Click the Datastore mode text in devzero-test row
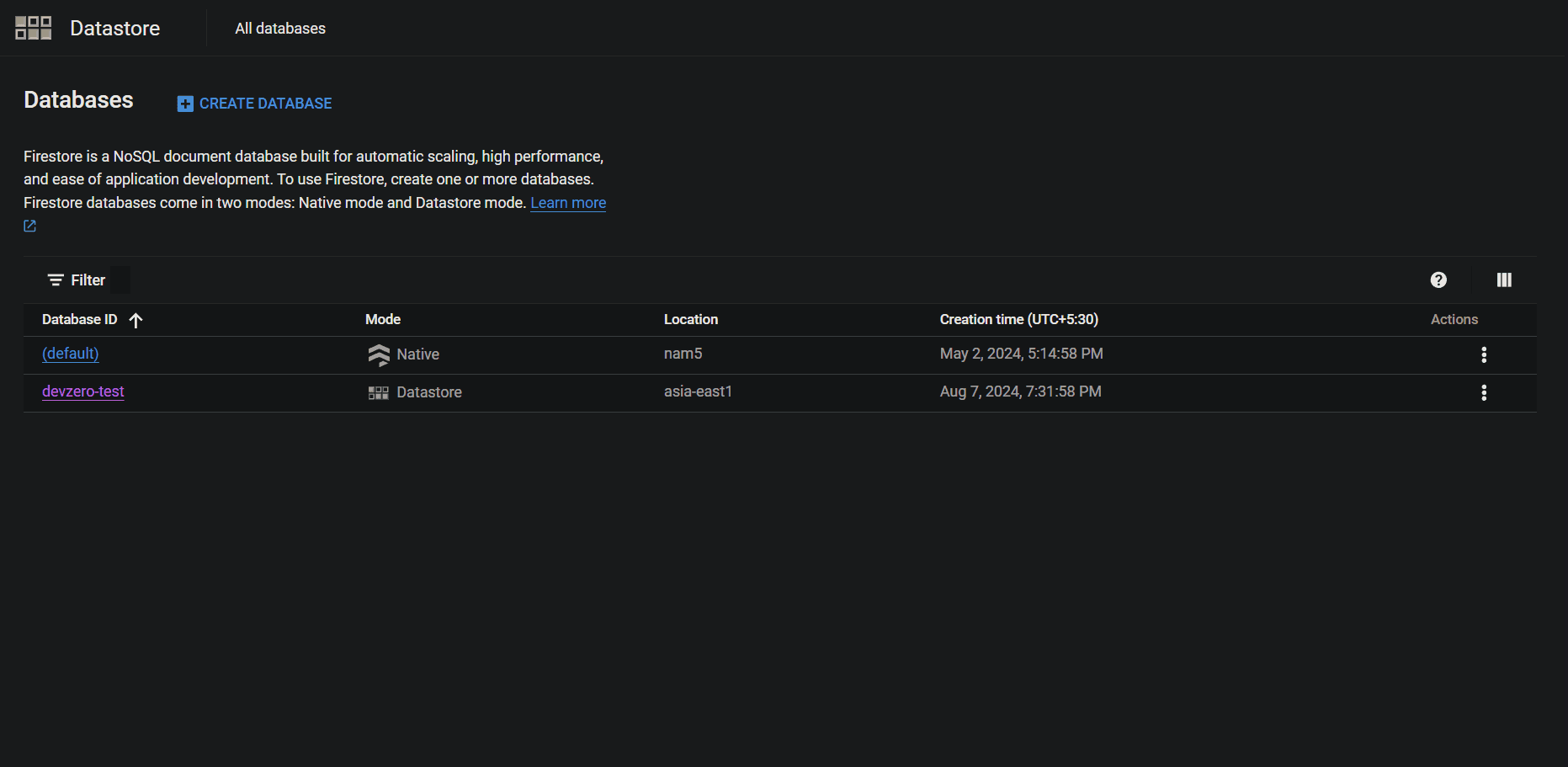Screen dimensions: 1568x767 [x=429, y=392]
